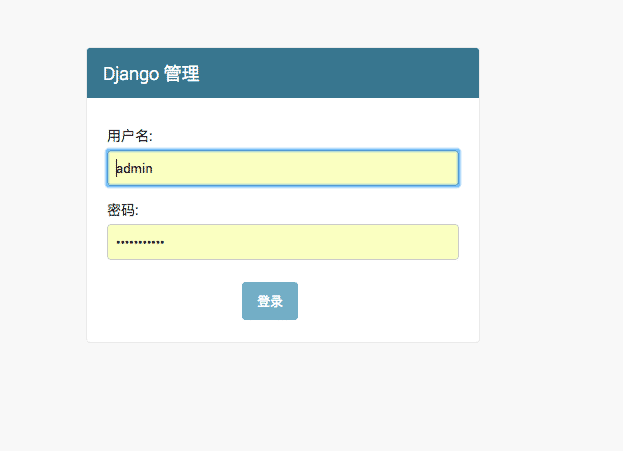Focus the 用户名 username input field
Viewport: 623px width, 451px height.
click(x=283, y=168)
